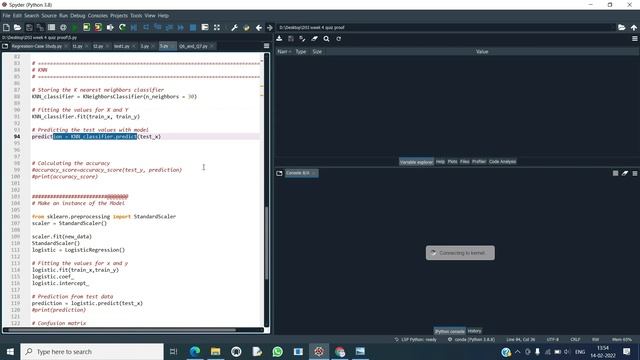Browse editor tabs icon left of file tabs
The image size is (640, 360).
[5, 46]
